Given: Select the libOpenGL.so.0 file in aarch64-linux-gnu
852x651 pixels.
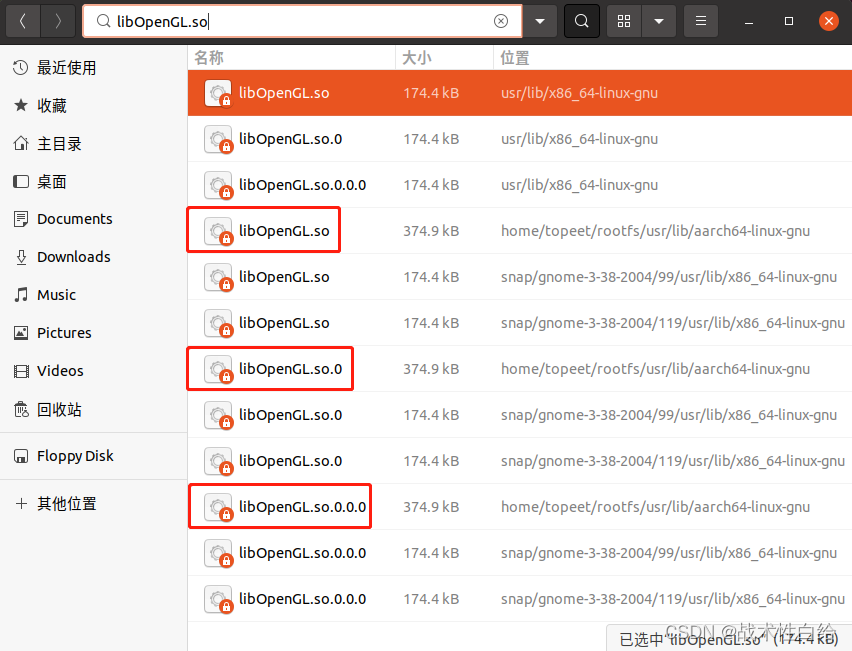Looking at the screenshot, I should (x=289, y=368).
